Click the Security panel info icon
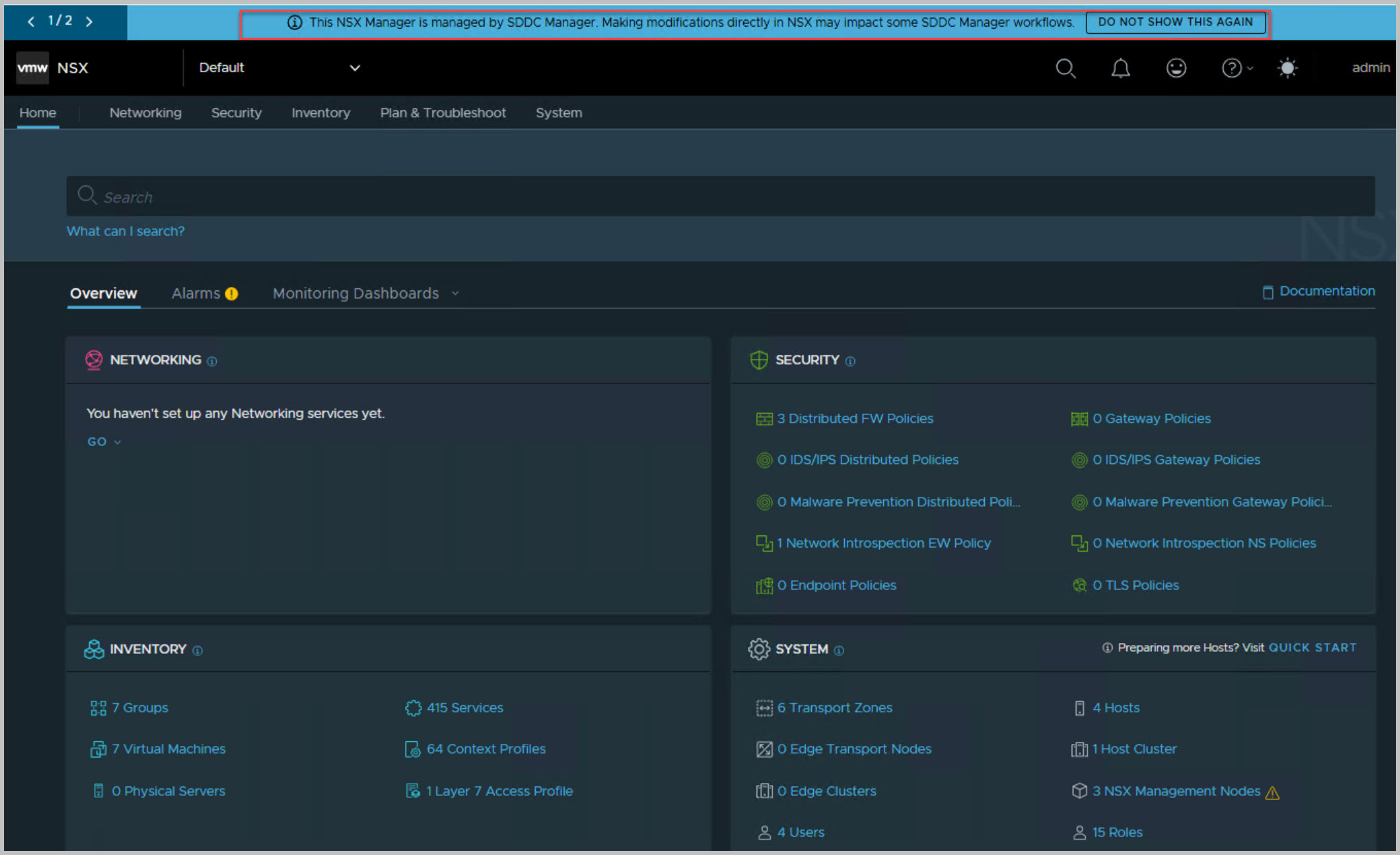This screenshot has height=855, width=1400. (x=850, y=361)
